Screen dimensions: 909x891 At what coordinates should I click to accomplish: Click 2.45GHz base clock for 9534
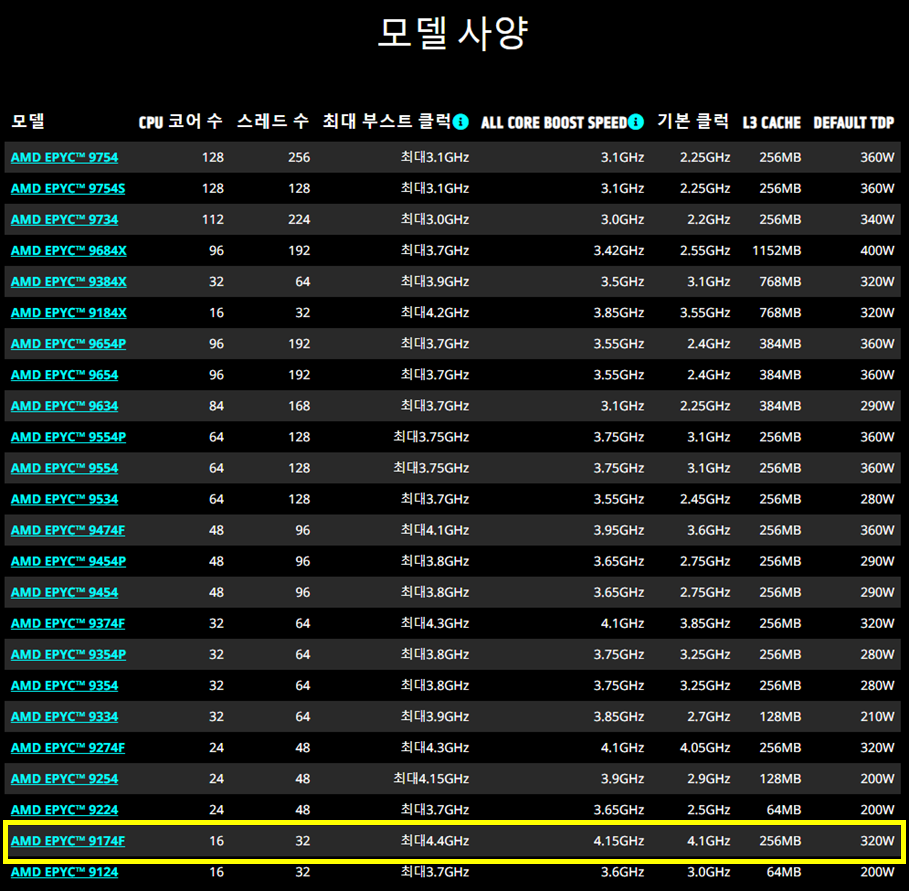coord(705,499)
